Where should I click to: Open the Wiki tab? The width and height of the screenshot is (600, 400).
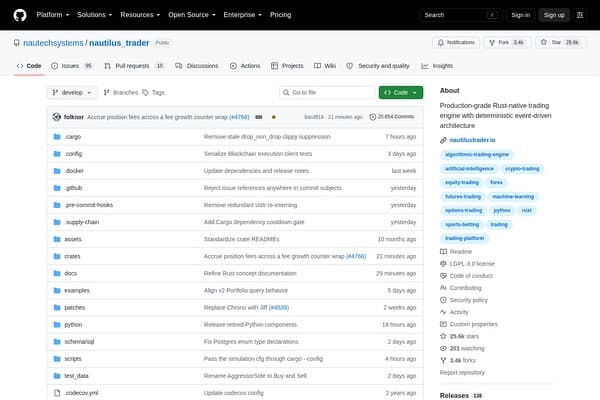tap(325, 66)
